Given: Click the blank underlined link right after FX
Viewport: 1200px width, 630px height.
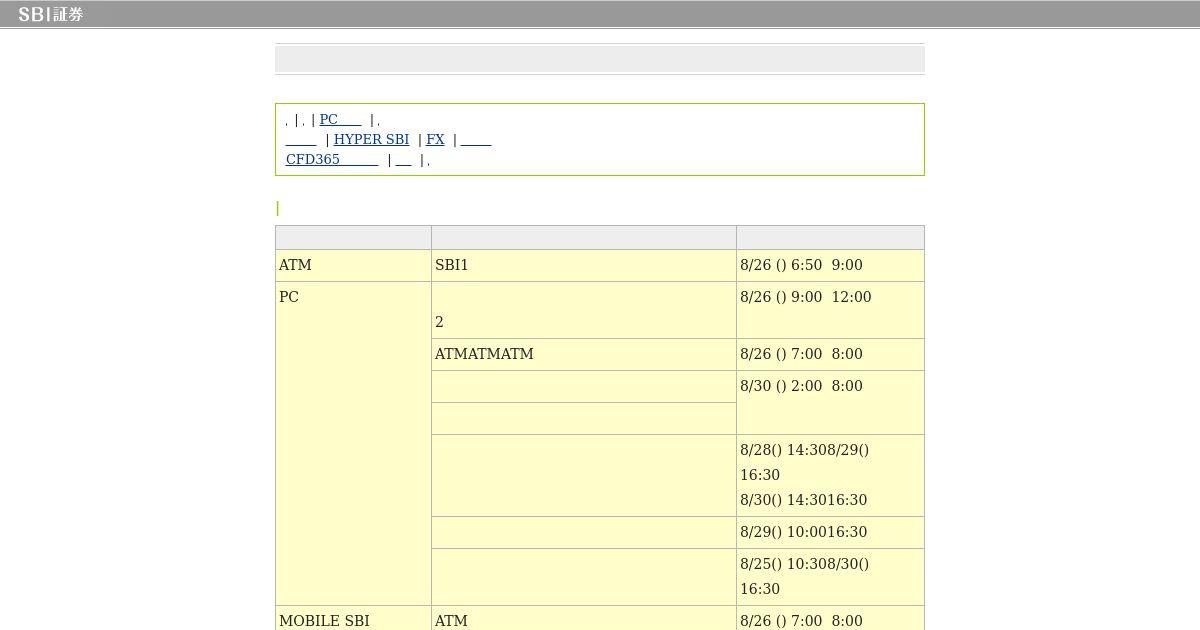Looking at the screenshot, I should pyautogui.click(x=476, y=139).
